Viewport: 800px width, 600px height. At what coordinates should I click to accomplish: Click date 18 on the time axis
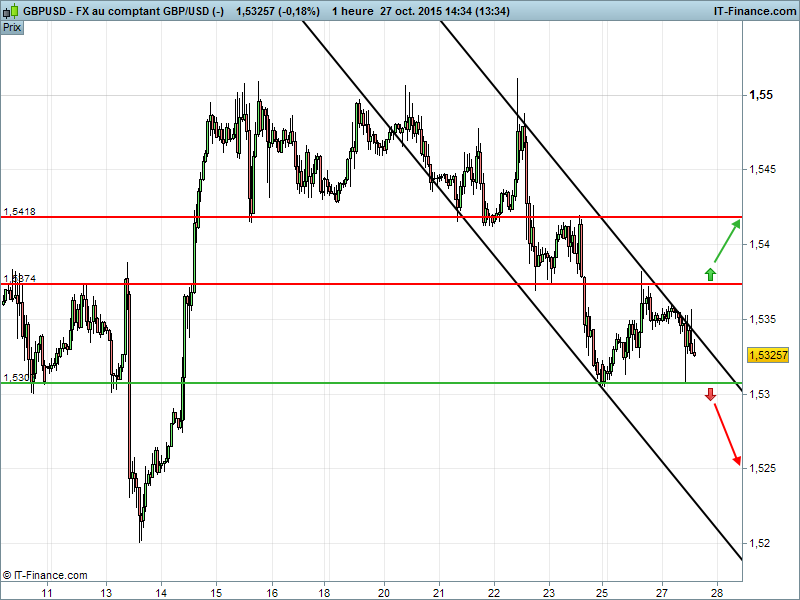[x=324, y=593]
